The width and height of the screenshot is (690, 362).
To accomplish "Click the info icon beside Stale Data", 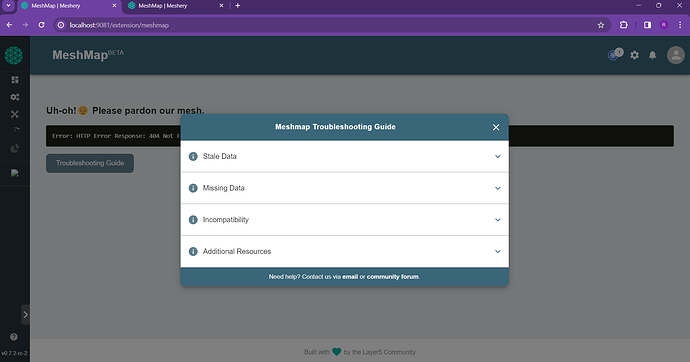I will [x=193, y=156].
